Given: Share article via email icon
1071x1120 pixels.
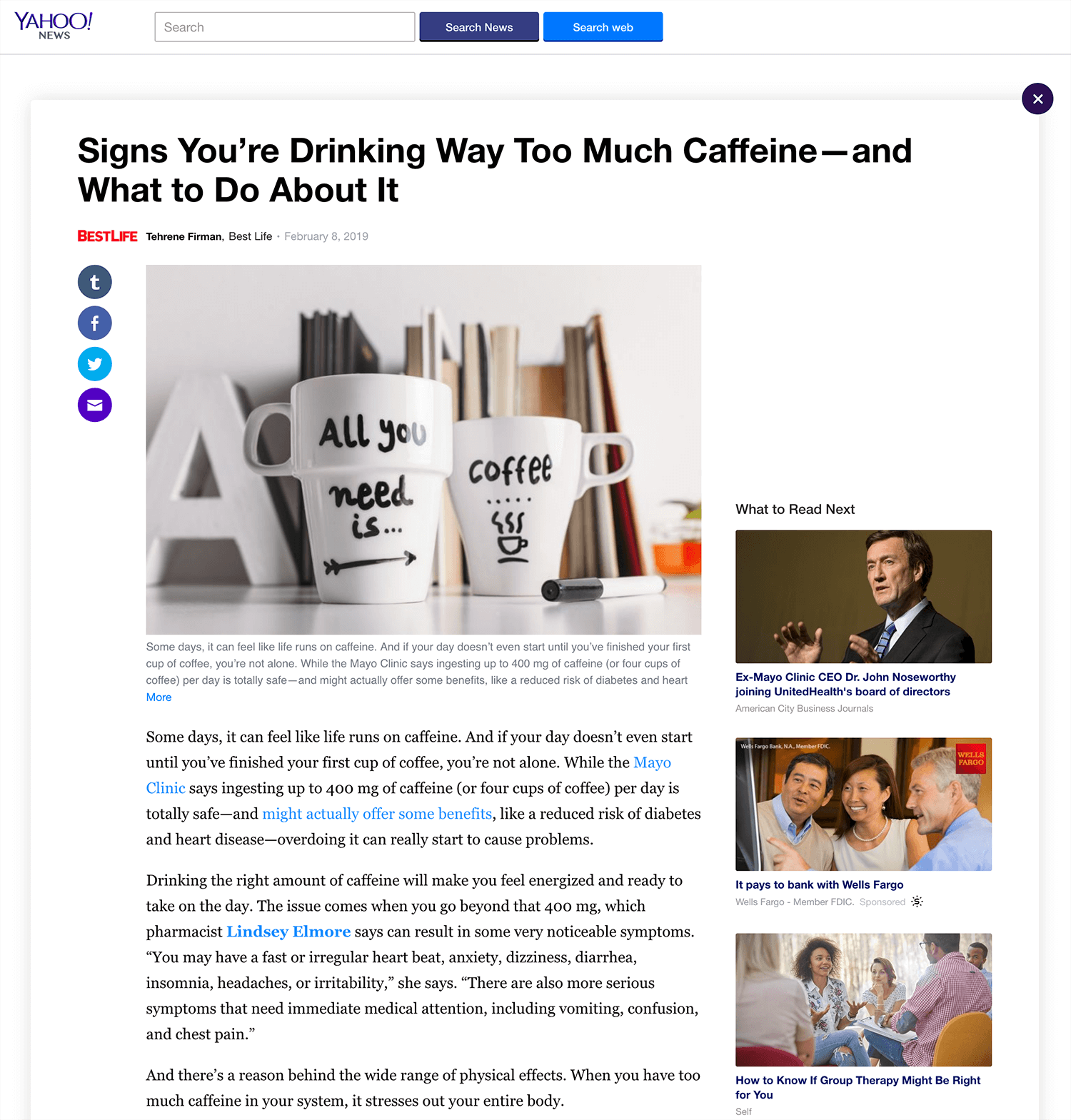Looking at the screenshot, I should pos(94,405).
